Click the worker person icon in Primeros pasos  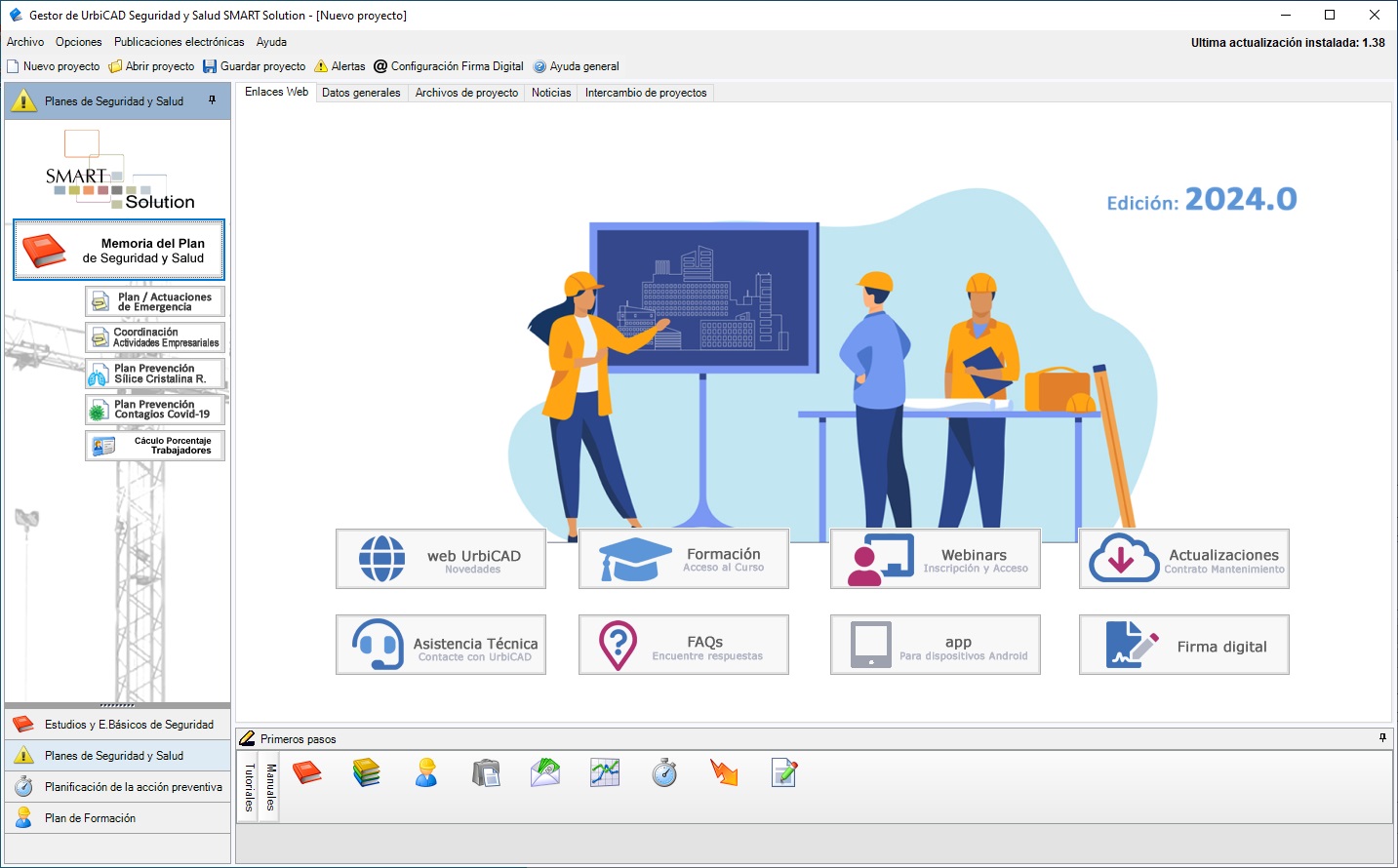click(426, 773)
